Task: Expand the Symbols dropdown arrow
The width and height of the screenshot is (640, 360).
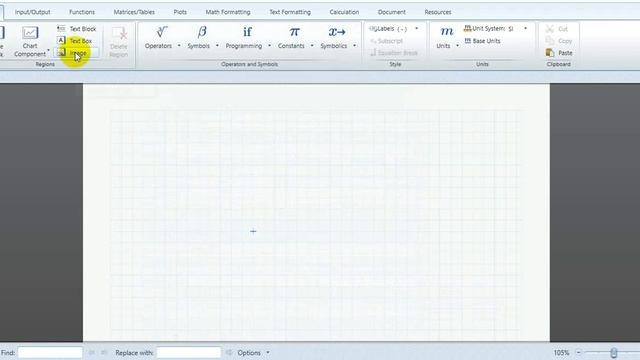Action: pos(217,46)
